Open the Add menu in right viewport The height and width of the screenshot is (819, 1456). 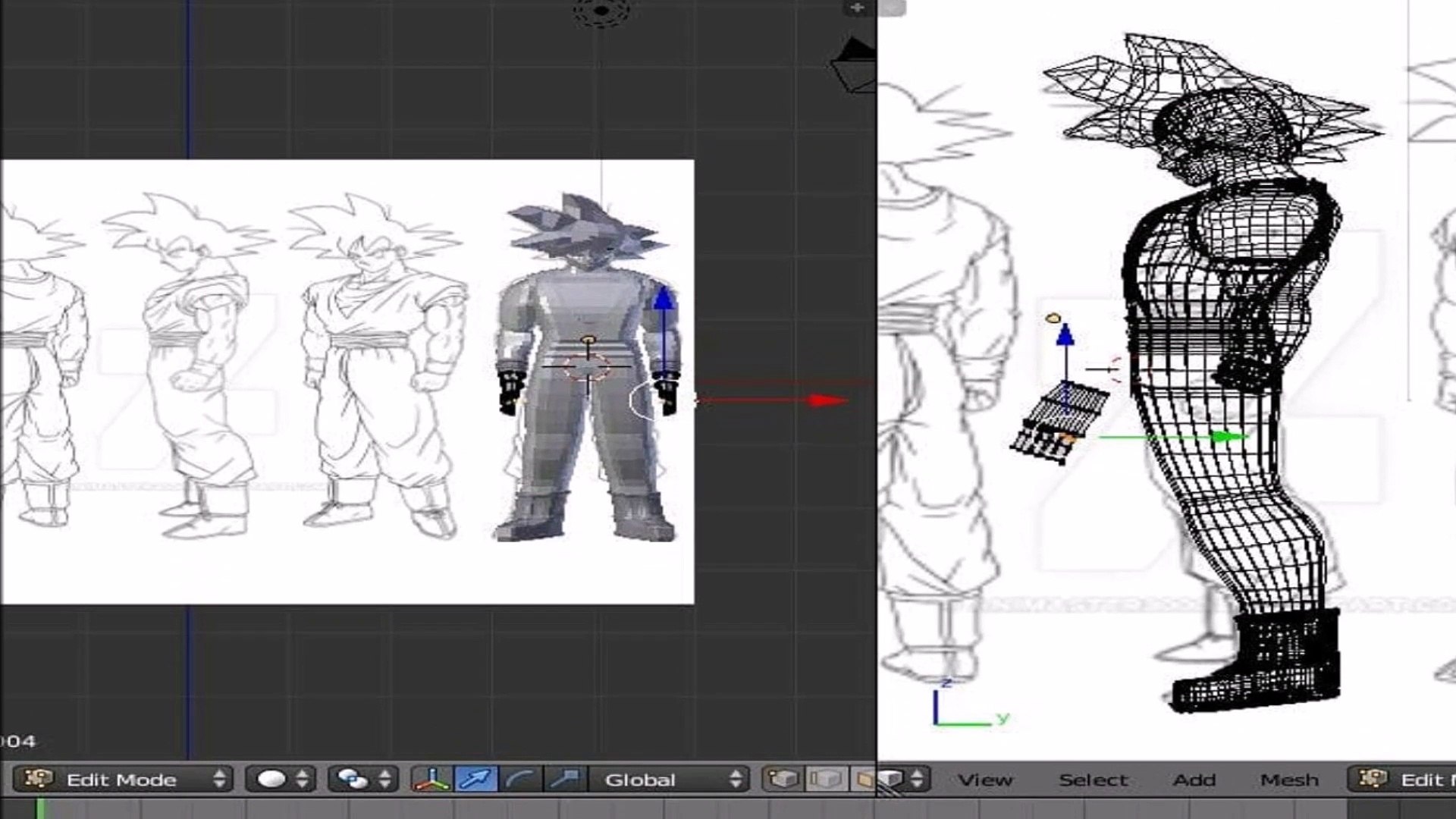[x=1194, y=780]
